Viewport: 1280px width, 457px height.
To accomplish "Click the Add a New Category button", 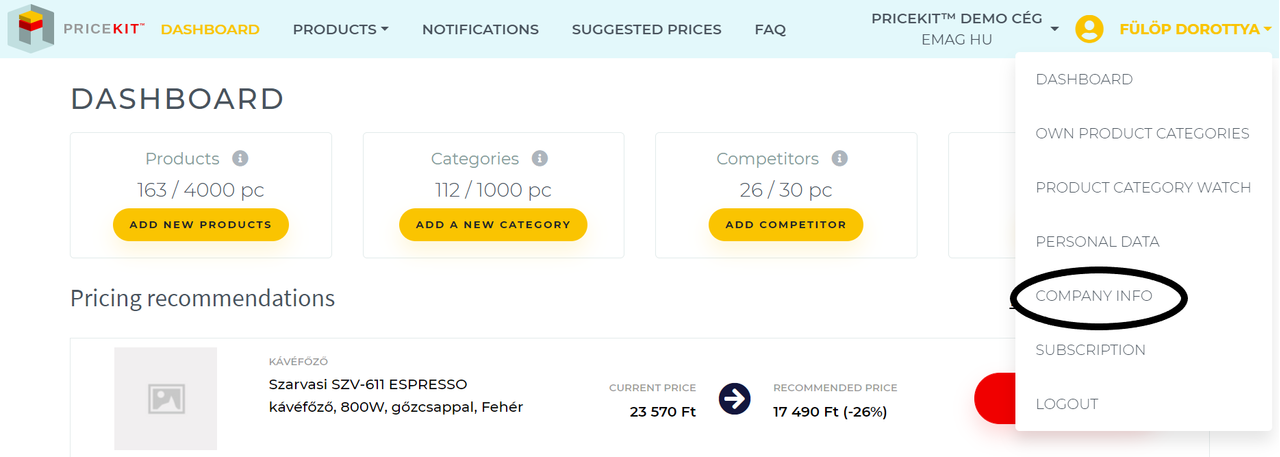I will 493,225.
